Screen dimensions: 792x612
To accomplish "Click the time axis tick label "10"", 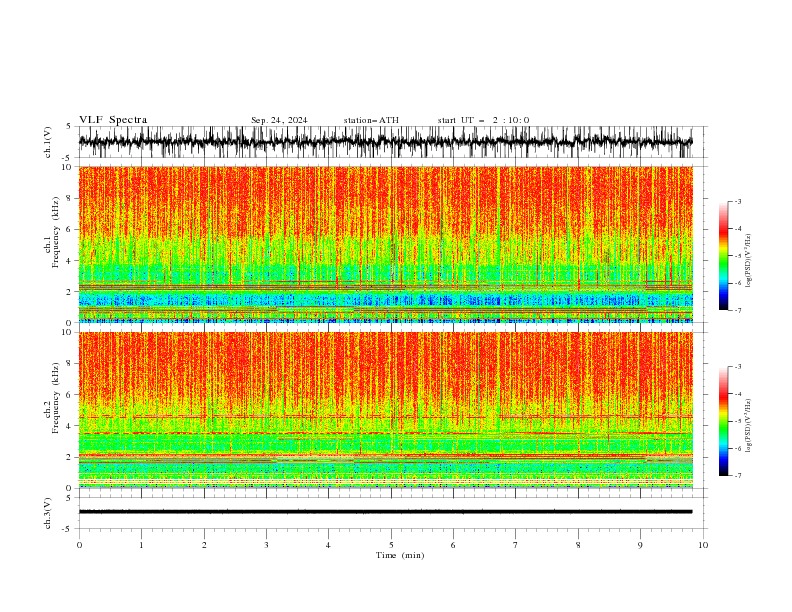I will click(703, 545).
